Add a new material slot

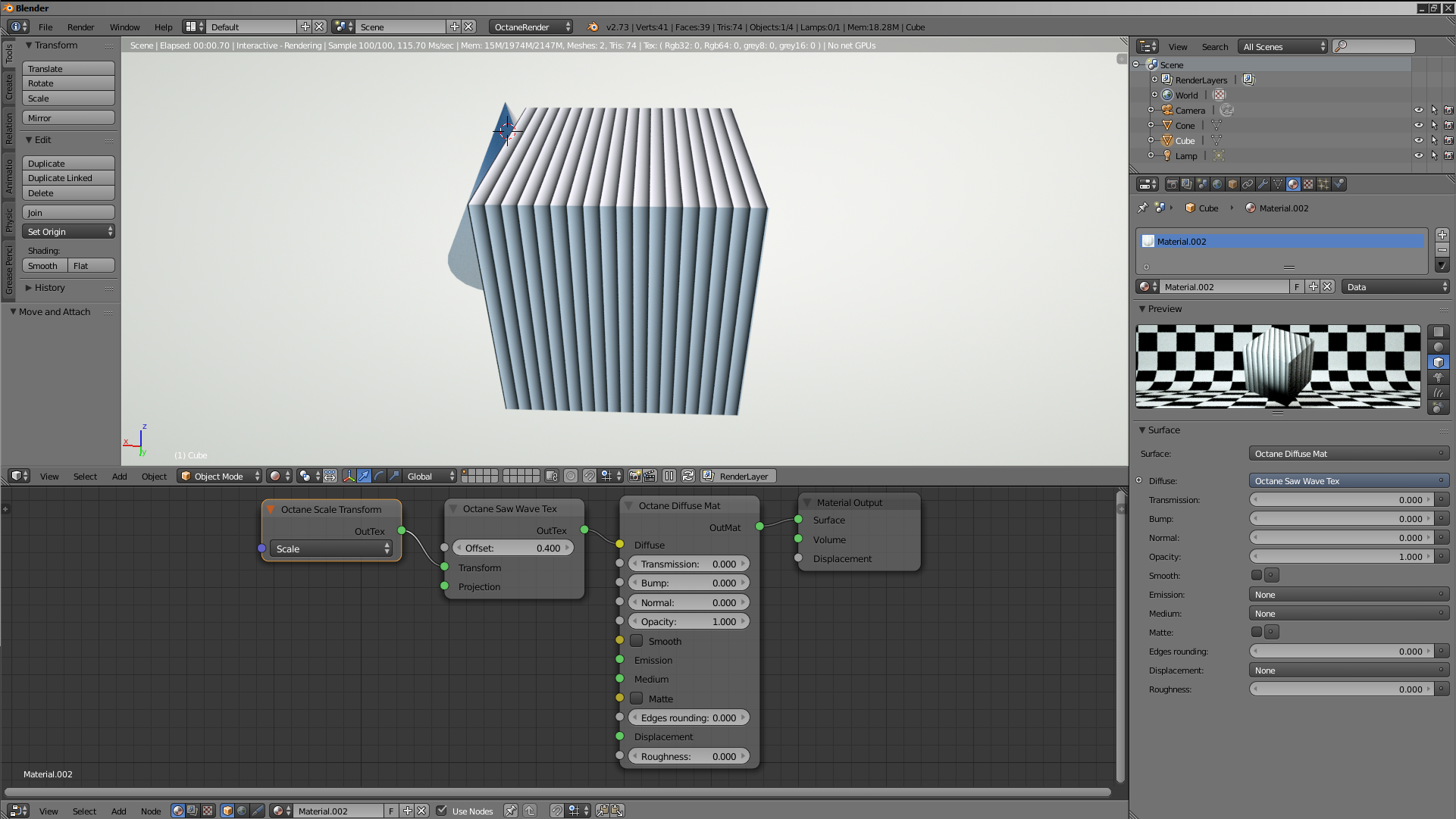coord(1442,235)
